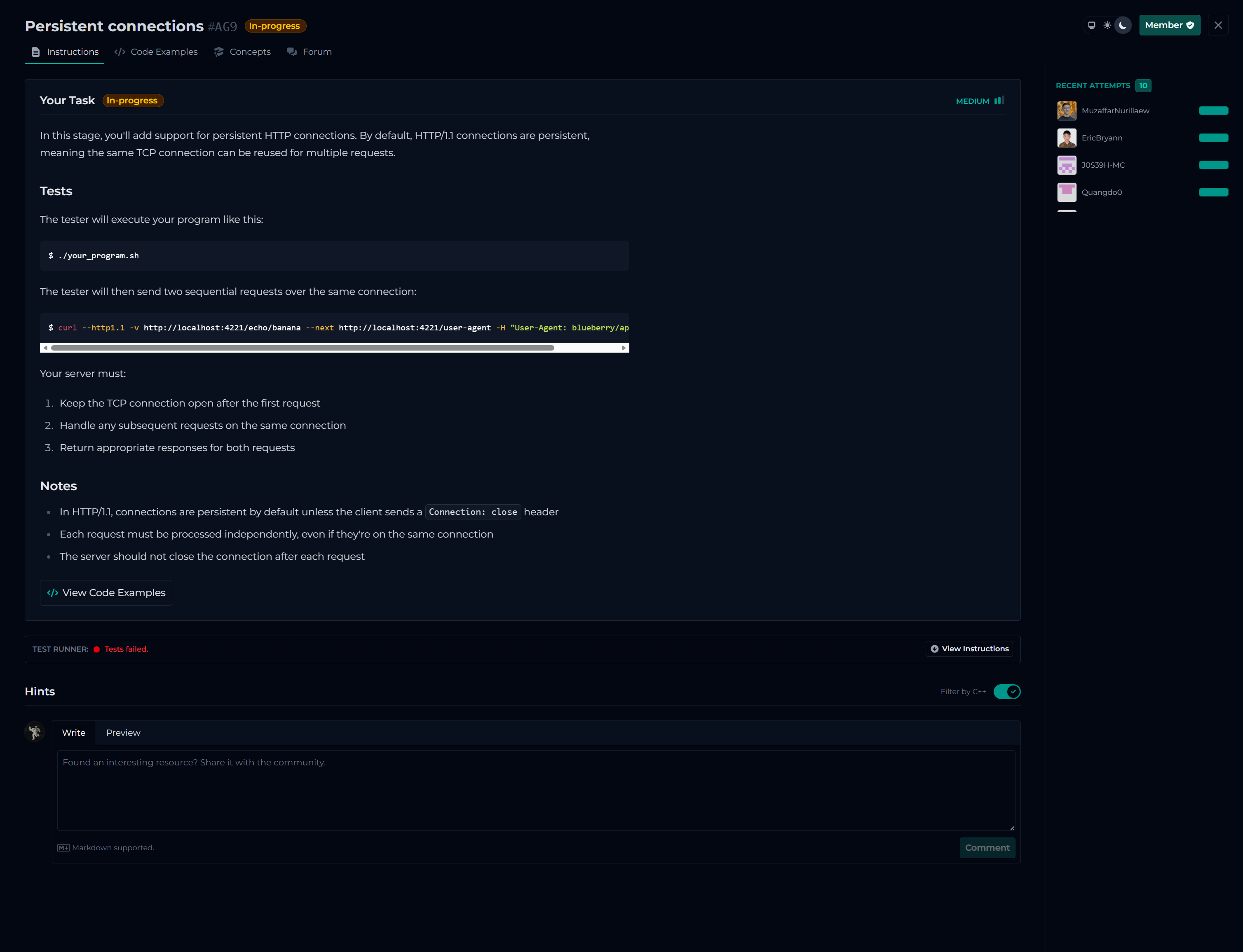Switch to light theme sun icon

1107,26
